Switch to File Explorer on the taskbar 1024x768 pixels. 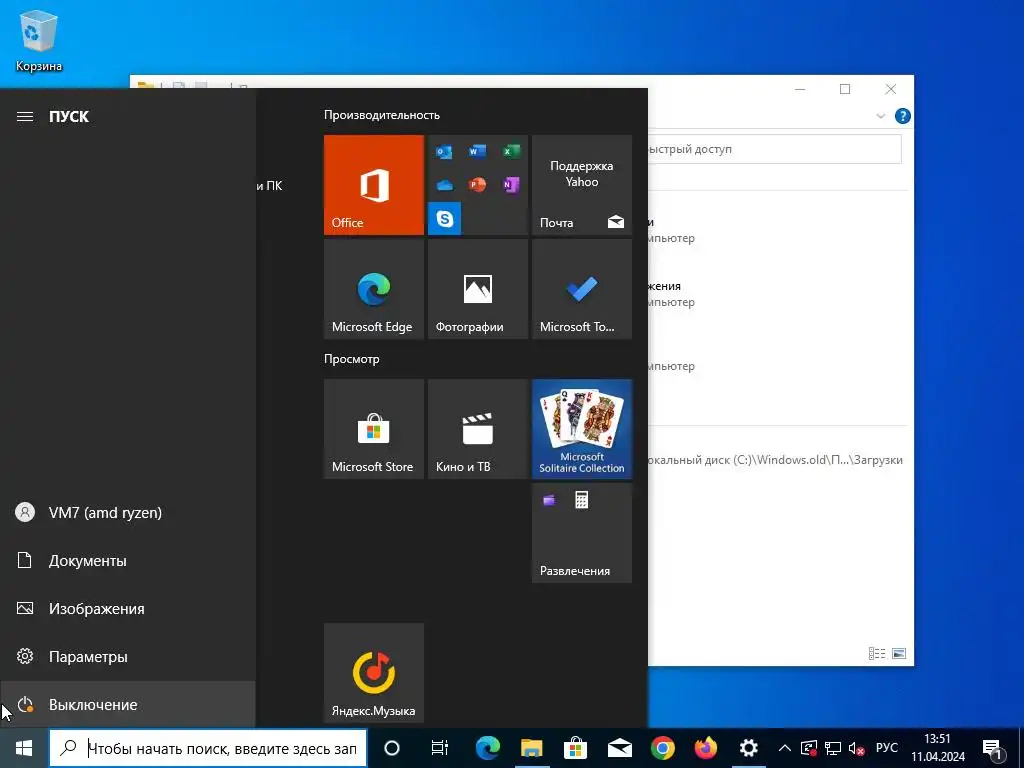532,748
